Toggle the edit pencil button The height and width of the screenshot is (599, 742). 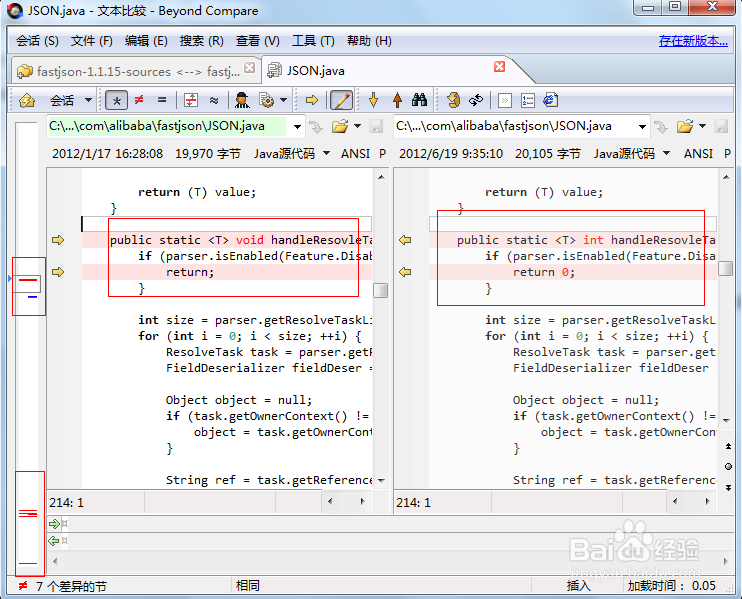point(341,100)
